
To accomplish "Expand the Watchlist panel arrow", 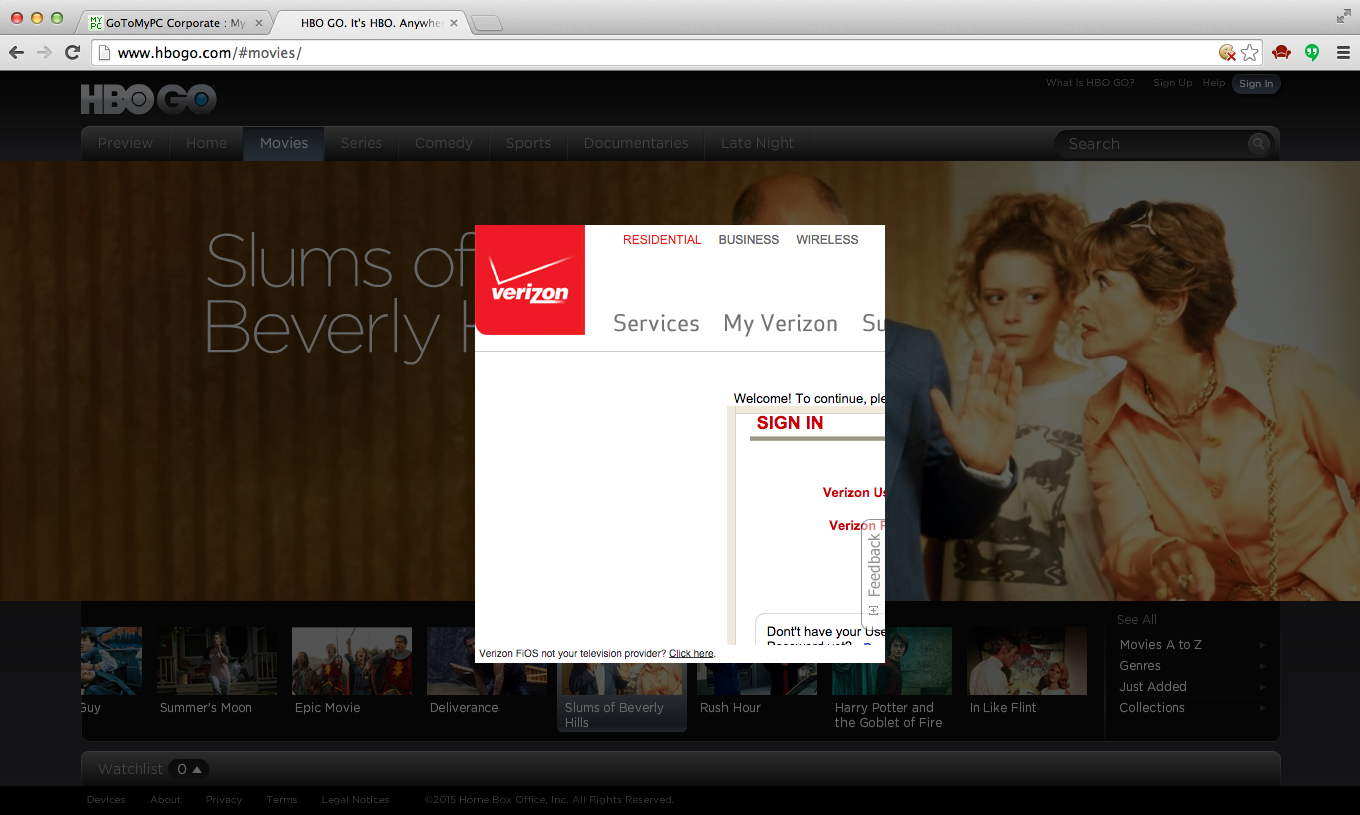I will pyautogui.click(x=198, y=769).
